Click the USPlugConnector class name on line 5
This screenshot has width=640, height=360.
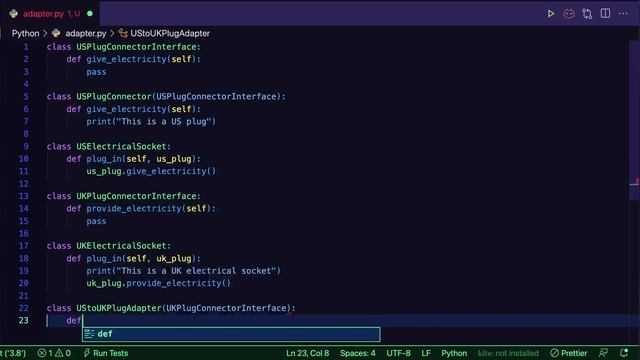(114, 97)
